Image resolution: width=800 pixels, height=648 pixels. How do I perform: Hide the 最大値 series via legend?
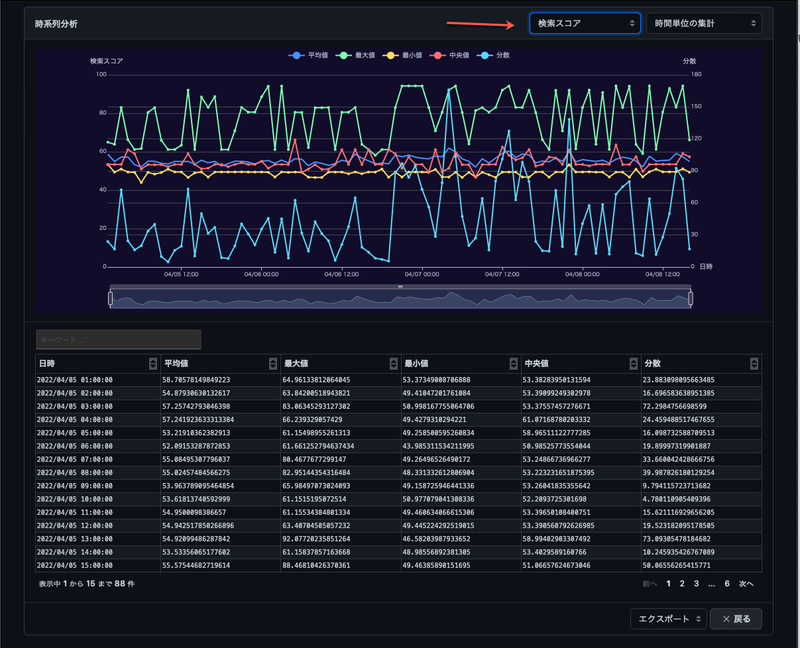[x=357, y=55]
